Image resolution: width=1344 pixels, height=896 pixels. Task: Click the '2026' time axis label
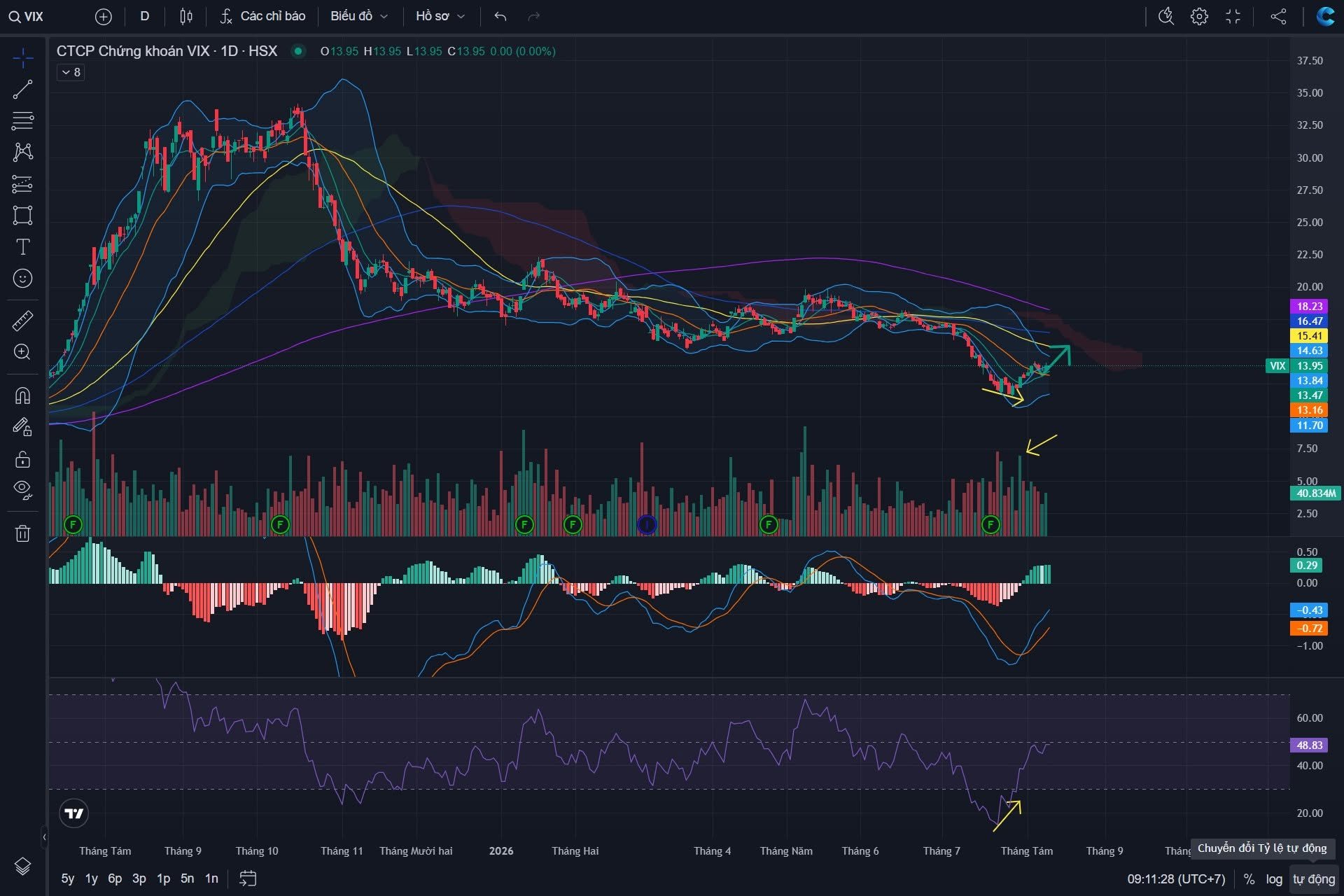501,851
